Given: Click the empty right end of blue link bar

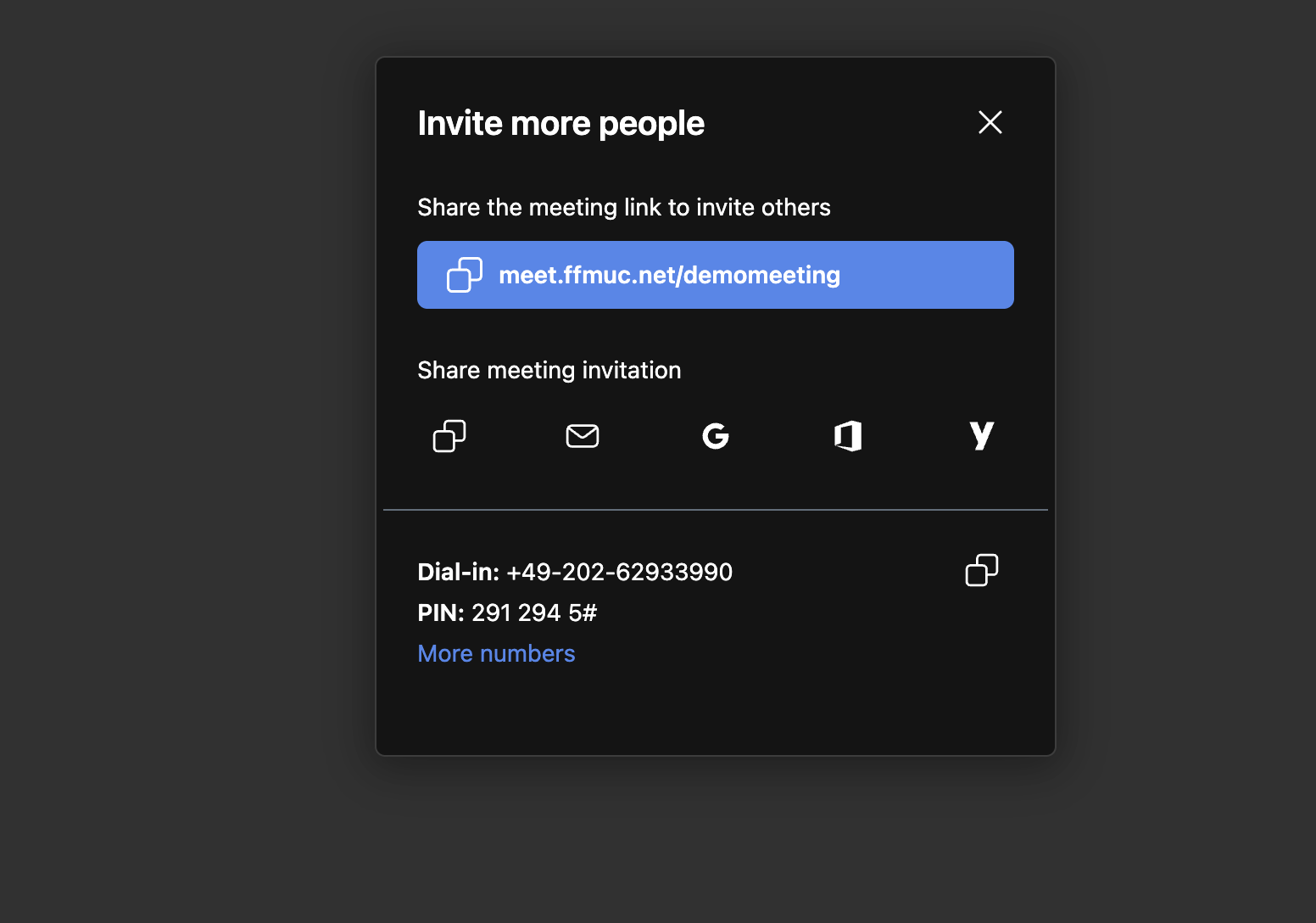Looking at the screenshot, I should 950,275.
